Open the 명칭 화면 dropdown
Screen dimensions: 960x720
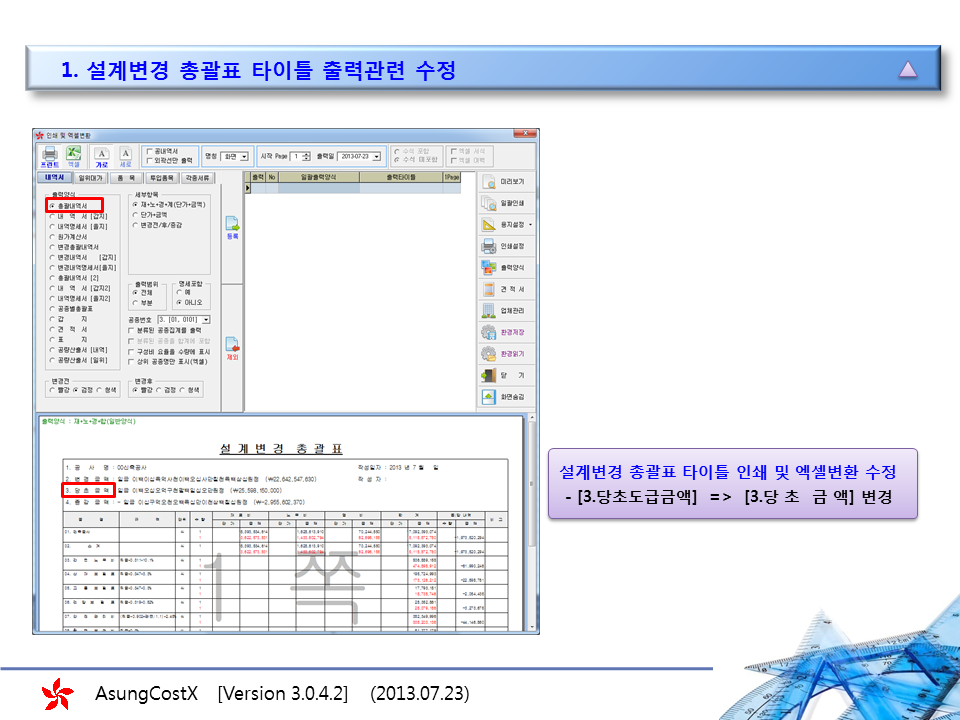click(x=244, y=157)
